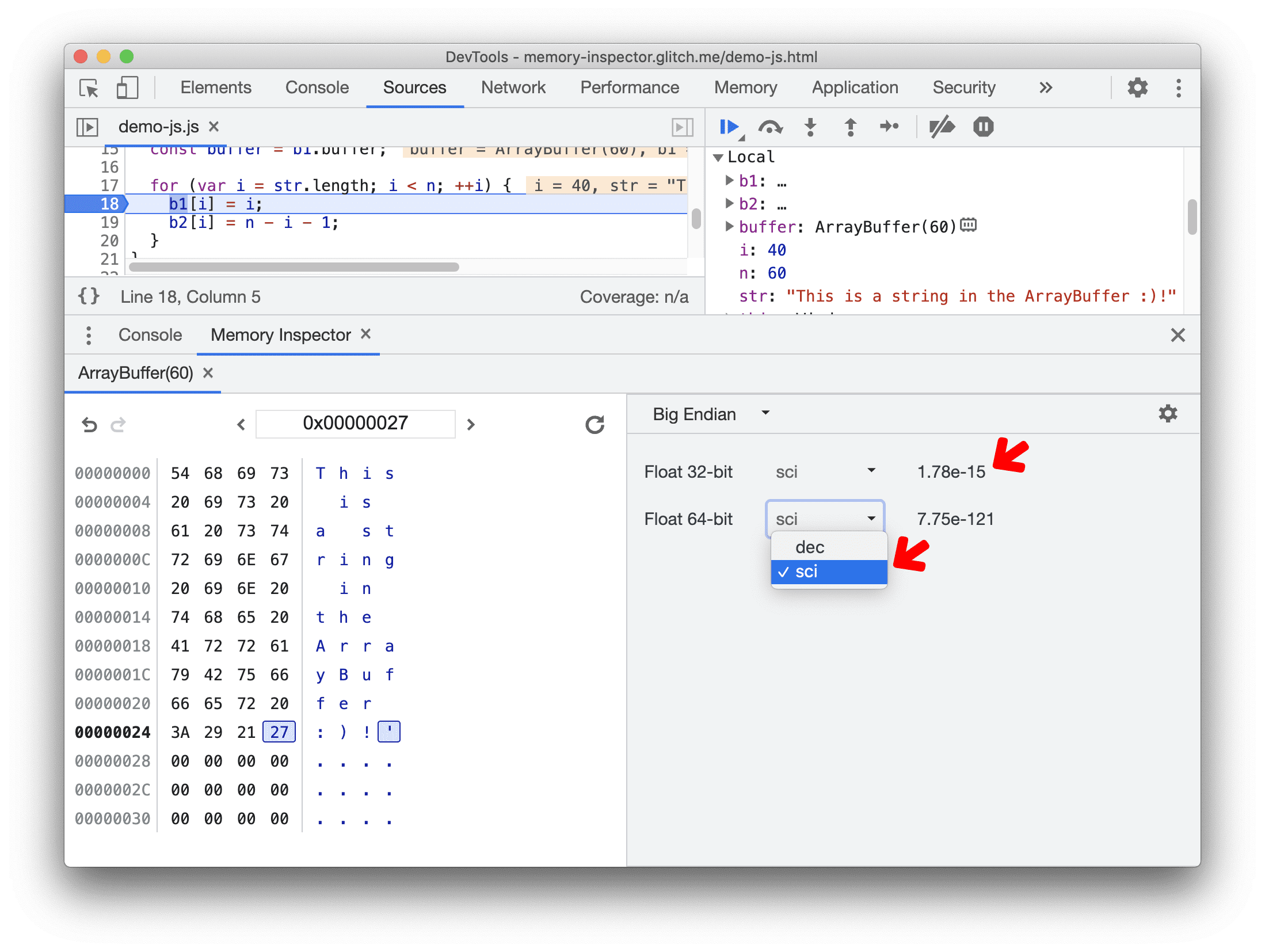The height and width of the screenshot is (952, 1265).
Task: Expand the b1 local variable tree item
Action: click(x=732, y=180)
